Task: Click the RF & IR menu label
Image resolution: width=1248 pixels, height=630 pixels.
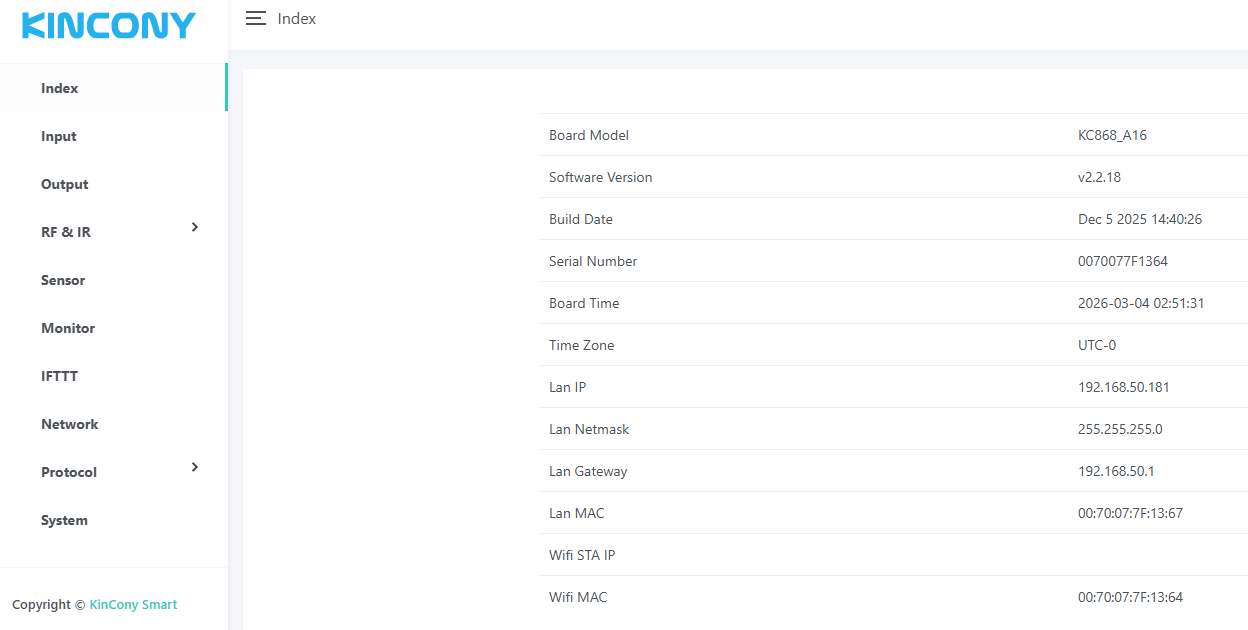Action: [66, 232]
